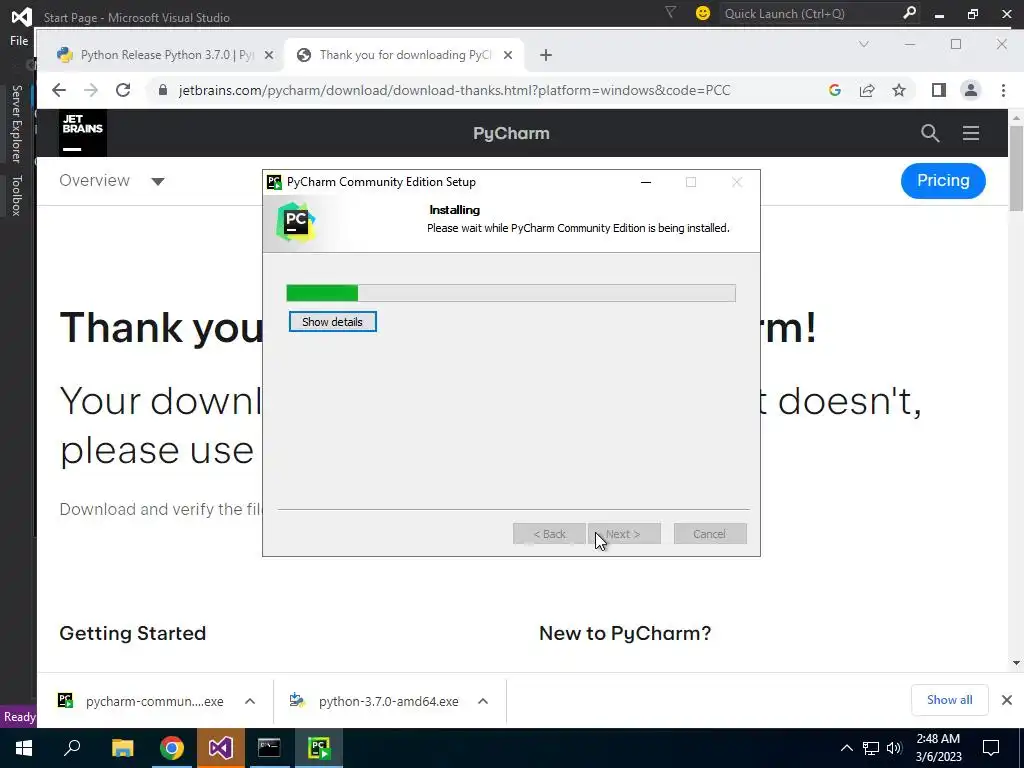Image resolution: width=1024 pixels, height=768 pixels.
Task: Click PyCharm title in site header
Action: coord(511,133)
